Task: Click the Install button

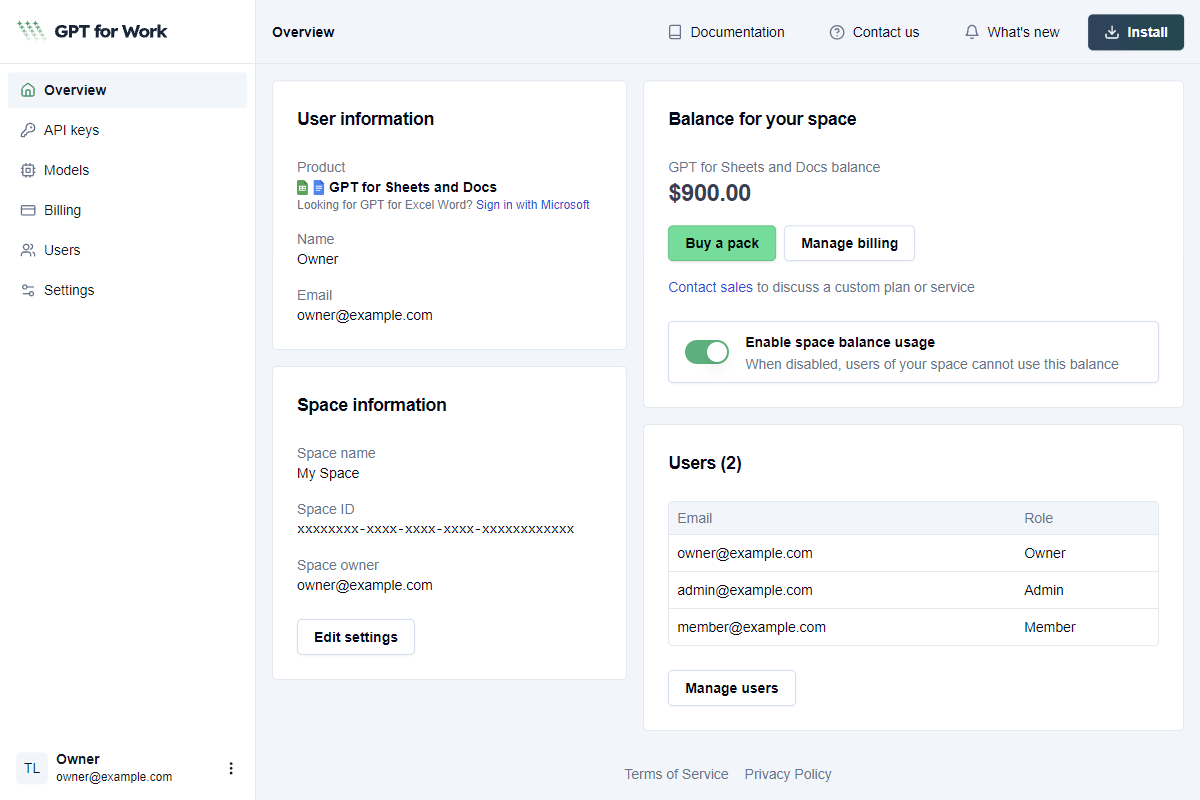Action: tap(1135, 32)
